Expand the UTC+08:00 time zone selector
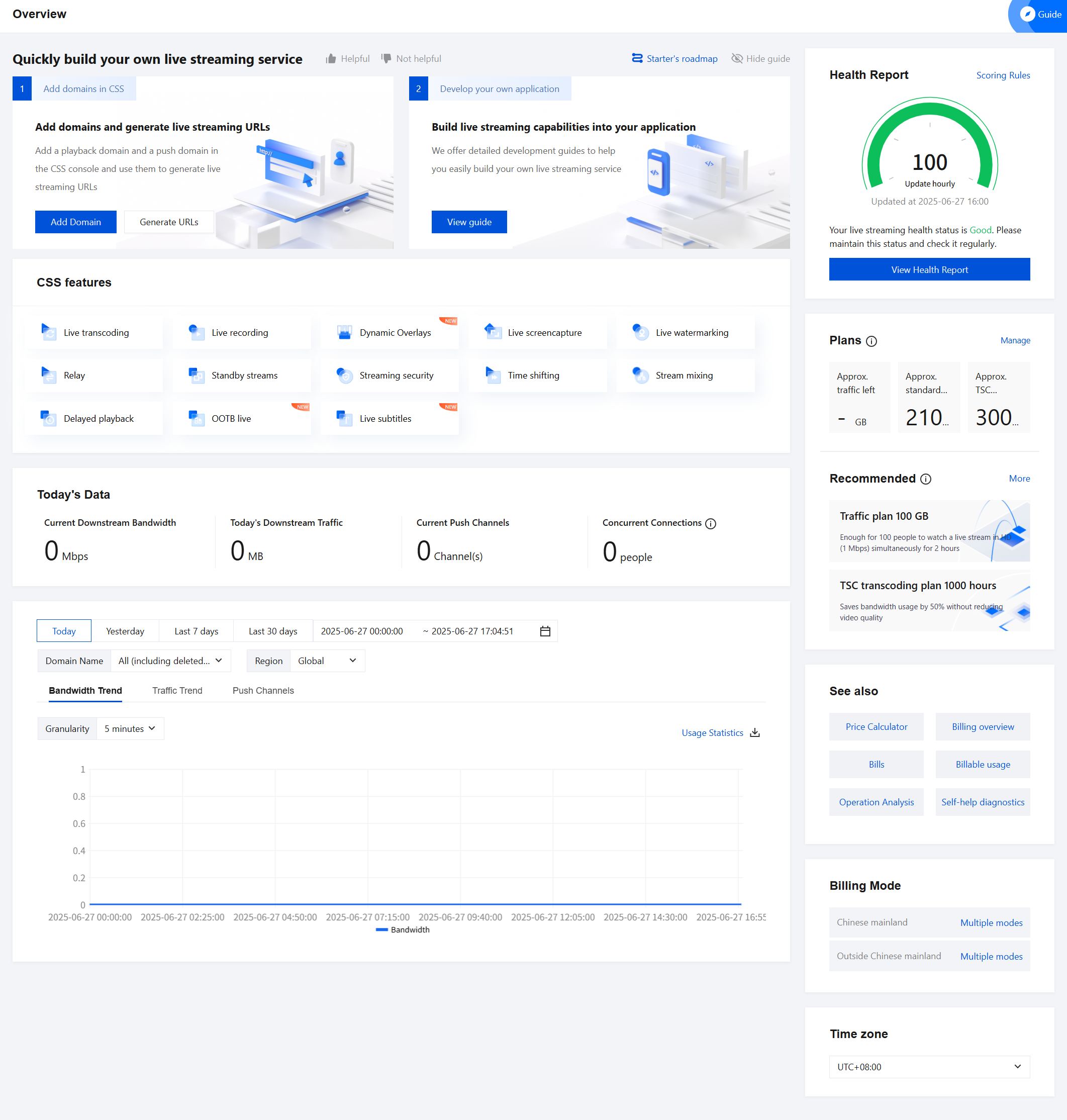 (x=929, y=1067)
